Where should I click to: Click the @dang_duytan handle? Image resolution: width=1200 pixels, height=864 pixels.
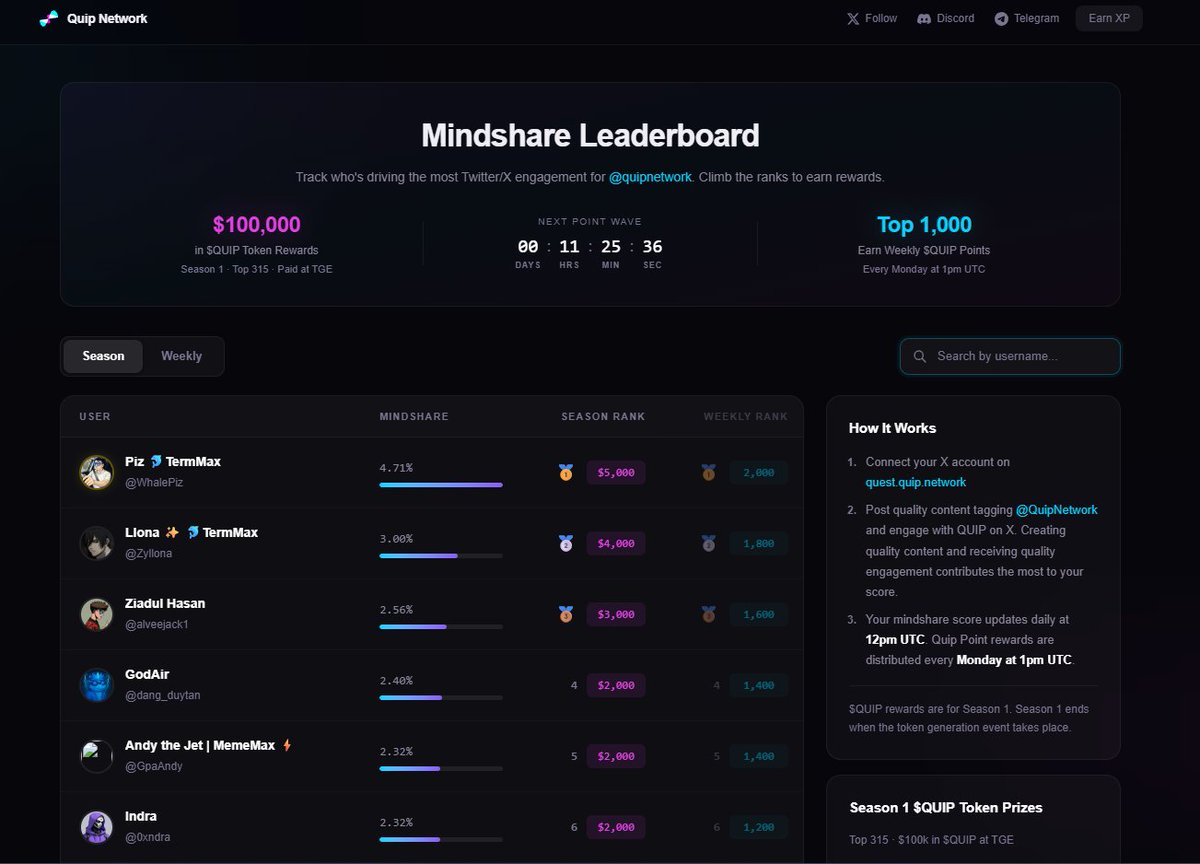[163, 696]
